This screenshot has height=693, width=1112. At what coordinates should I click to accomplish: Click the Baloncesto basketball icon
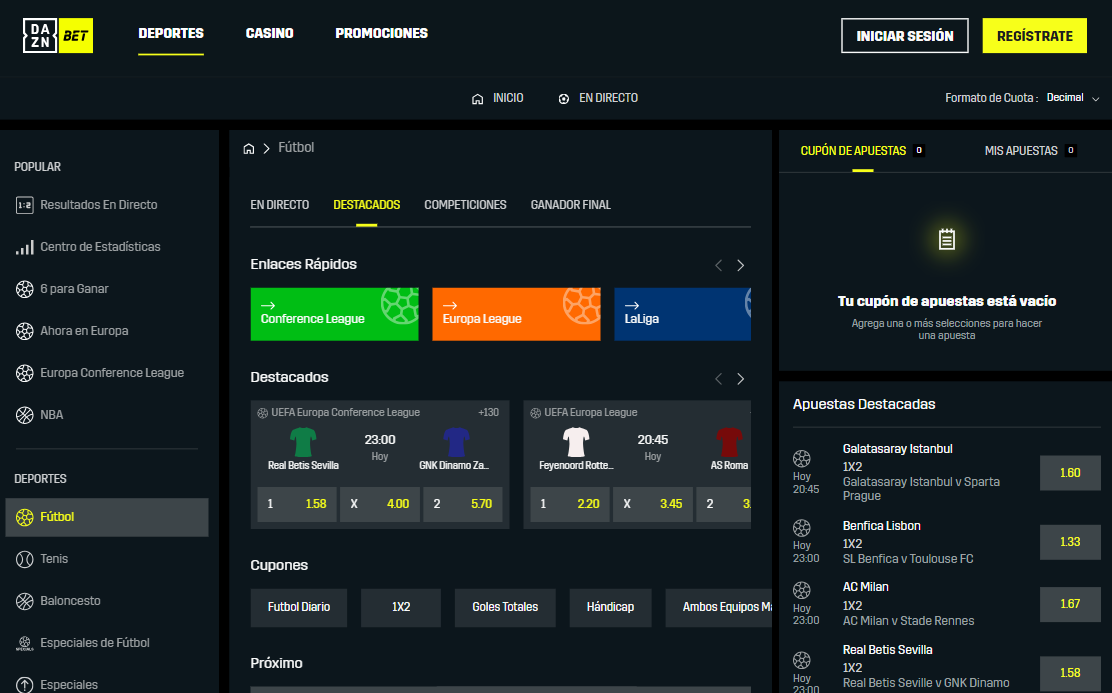point(24,600)
